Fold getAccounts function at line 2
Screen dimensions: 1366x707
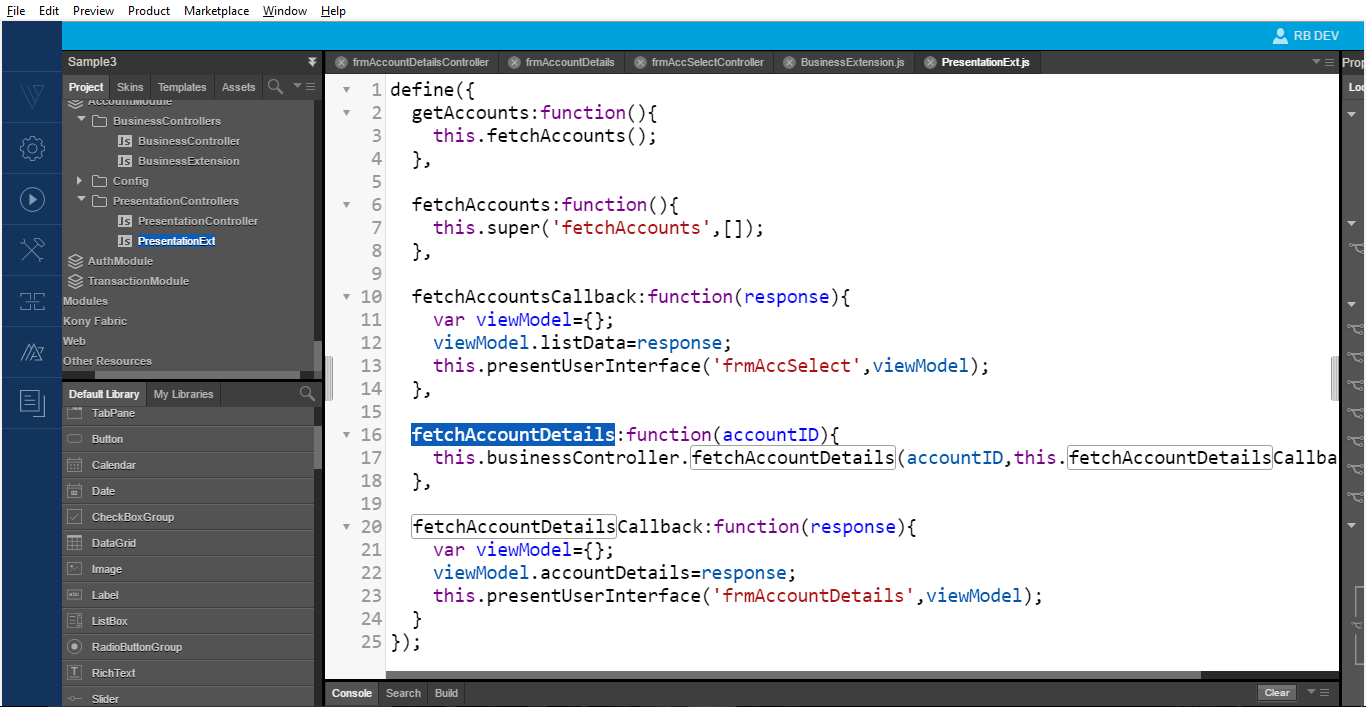pyautogui.click(x=347, y=113)
